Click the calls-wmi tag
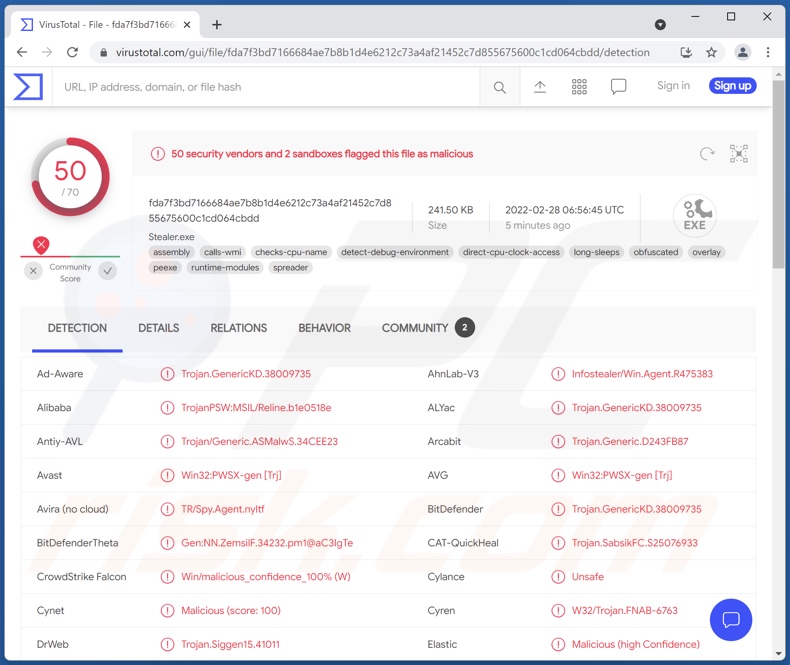Image resolution: width=790 pixels, height=665 pixels. click(x=223, y=252)
